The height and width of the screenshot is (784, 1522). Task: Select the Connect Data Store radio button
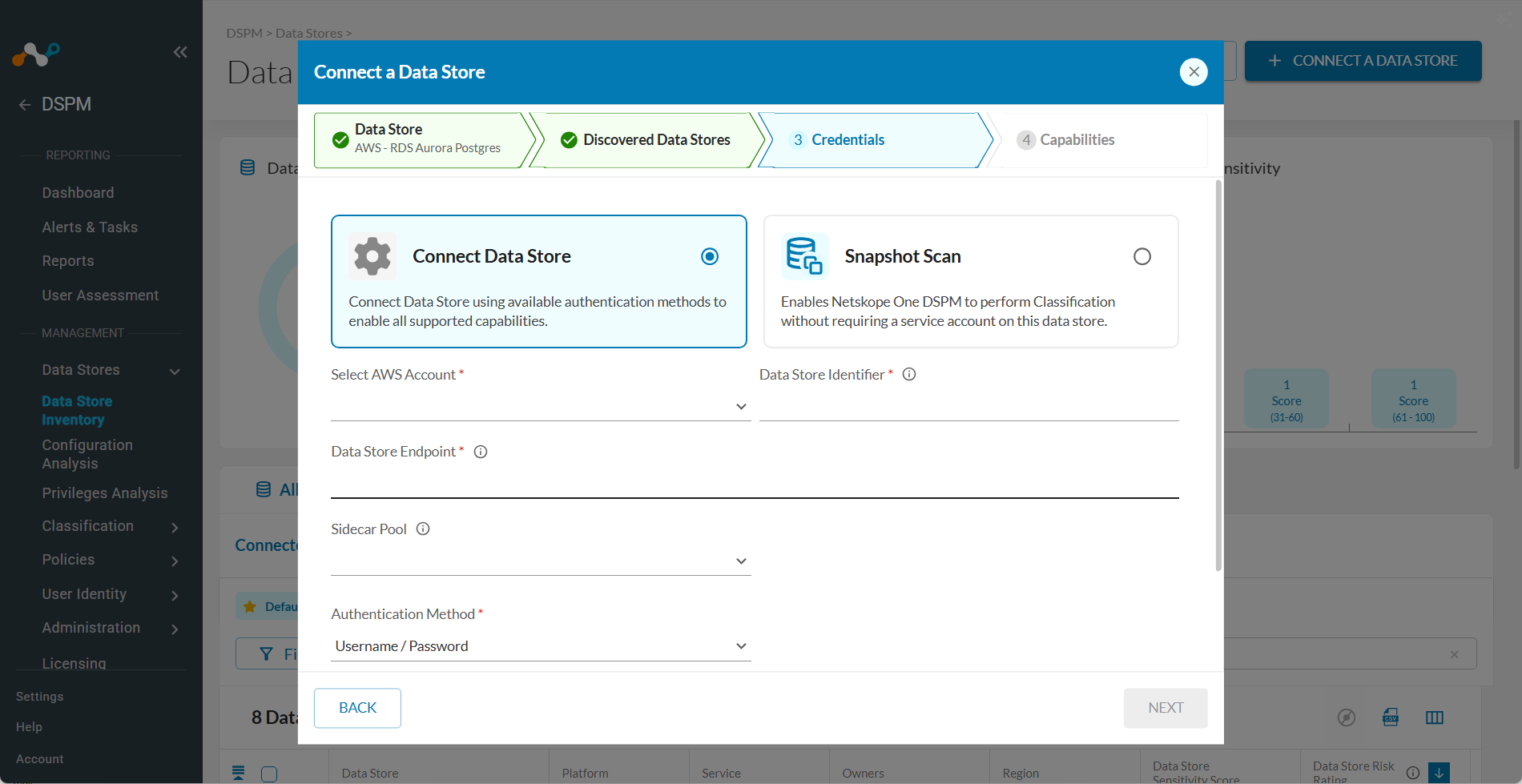(x=710, y=256)
